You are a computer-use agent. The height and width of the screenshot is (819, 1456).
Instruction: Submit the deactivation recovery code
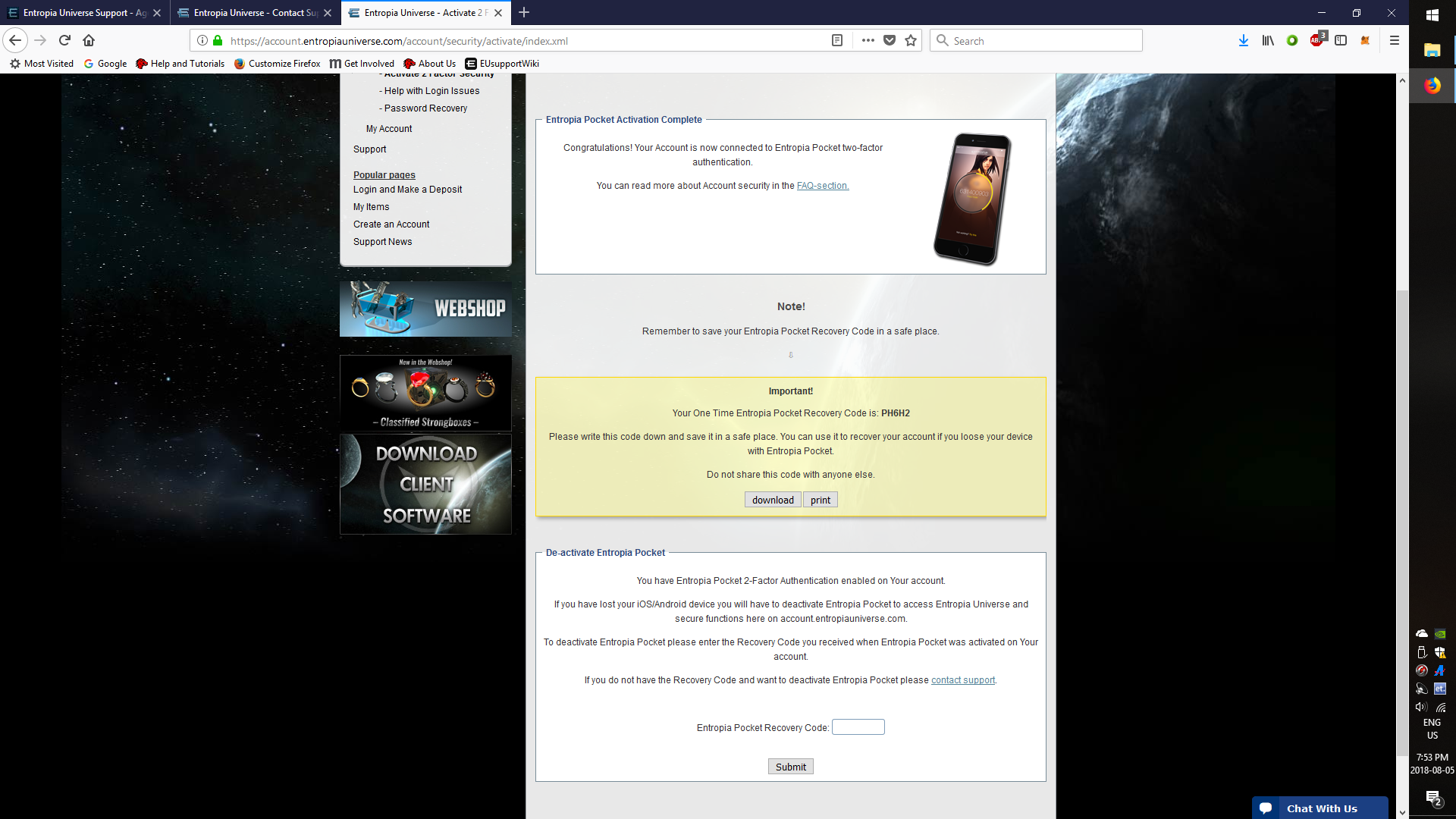tap(791, 767)
